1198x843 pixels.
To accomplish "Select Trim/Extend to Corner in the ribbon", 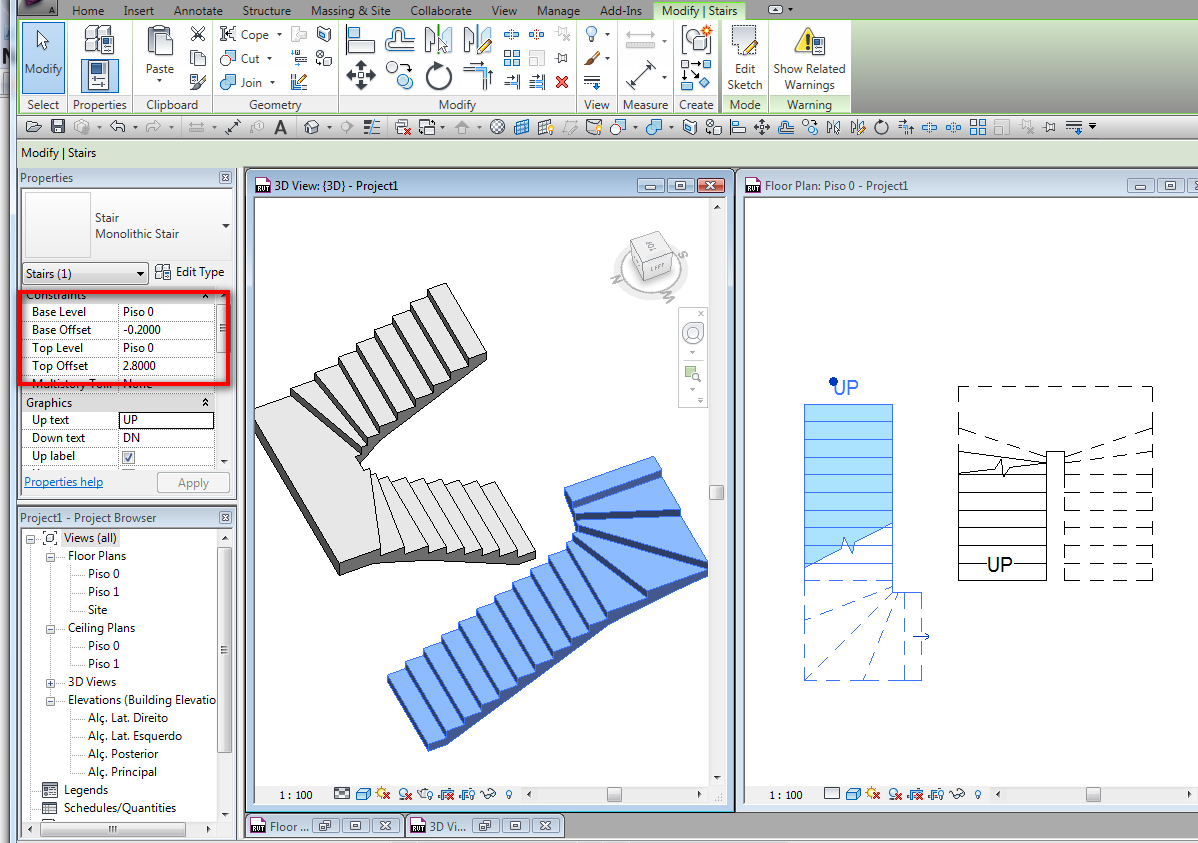I will (478, 76).
